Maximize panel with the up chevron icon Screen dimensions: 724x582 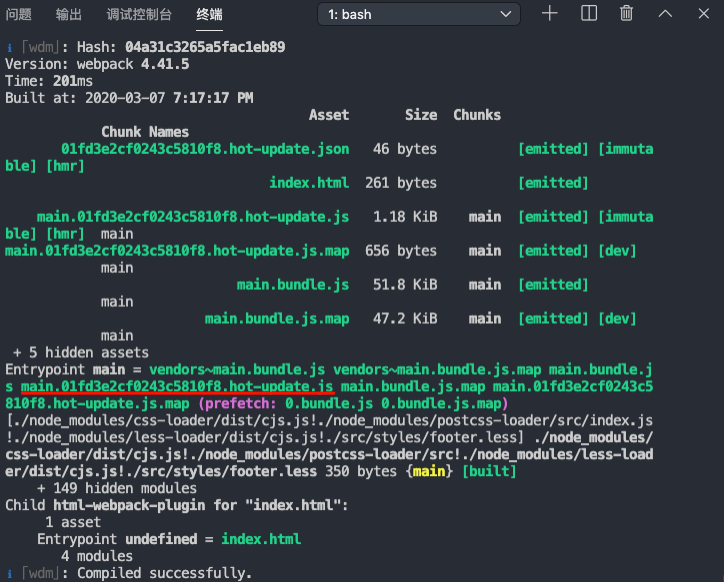coord(665,13)
